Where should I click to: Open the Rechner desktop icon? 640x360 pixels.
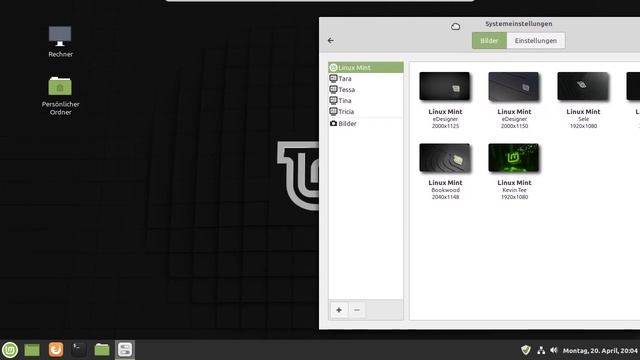pyautogui.click(x=60, y=41)
